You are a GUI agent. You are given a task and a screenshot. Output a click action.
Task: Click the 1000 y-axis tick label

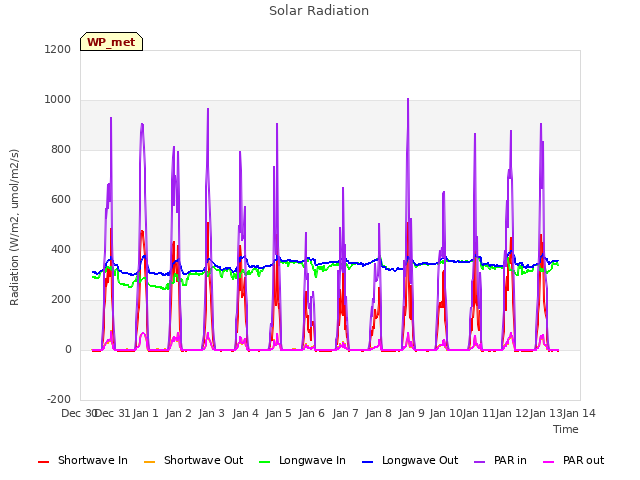[x=58, y=100]
